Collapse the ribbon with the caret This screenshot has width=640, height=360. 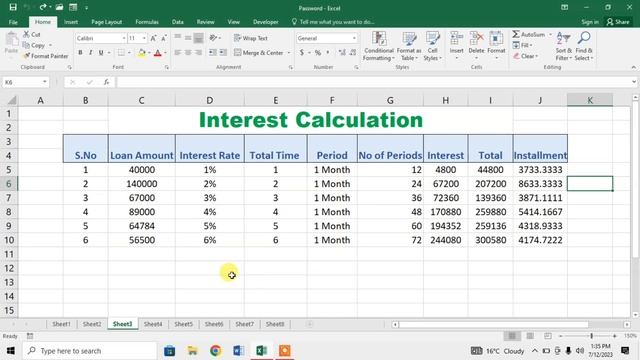pyautogui.click(x=633, y=67)
